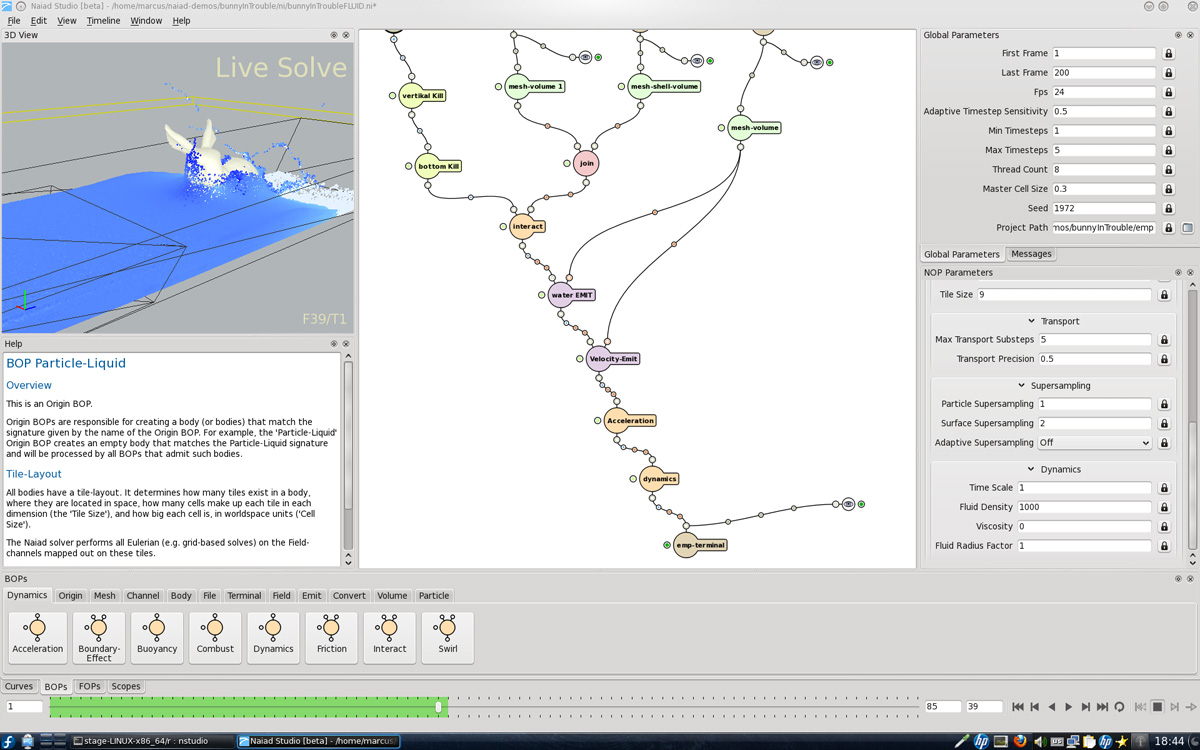Step back one frame
The image size is (1200, 750).
click(1035, 707)
